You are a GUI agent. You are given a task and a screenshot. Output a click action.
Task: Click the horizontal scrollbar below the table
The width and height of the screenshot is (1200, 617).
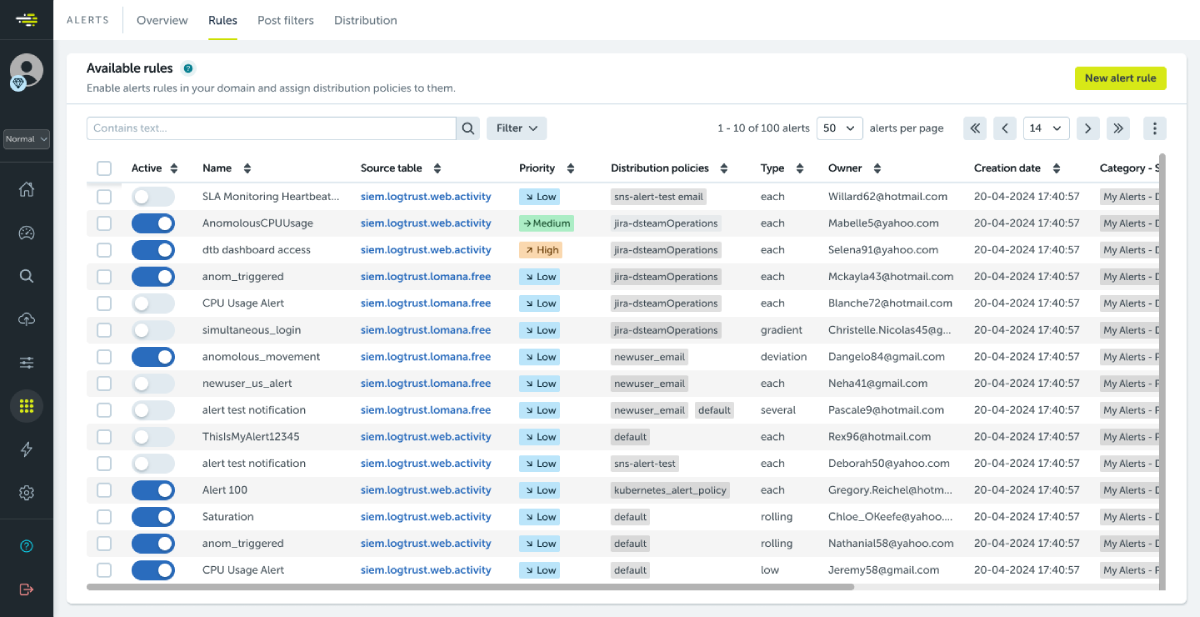tap(470, 587)
